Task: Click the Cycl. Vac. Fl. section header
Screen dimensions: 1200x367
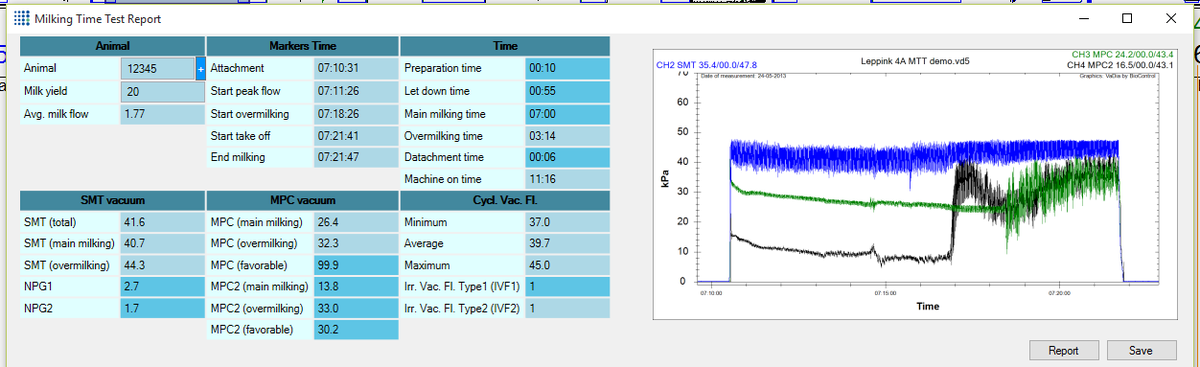Action: tap(504, 200)
